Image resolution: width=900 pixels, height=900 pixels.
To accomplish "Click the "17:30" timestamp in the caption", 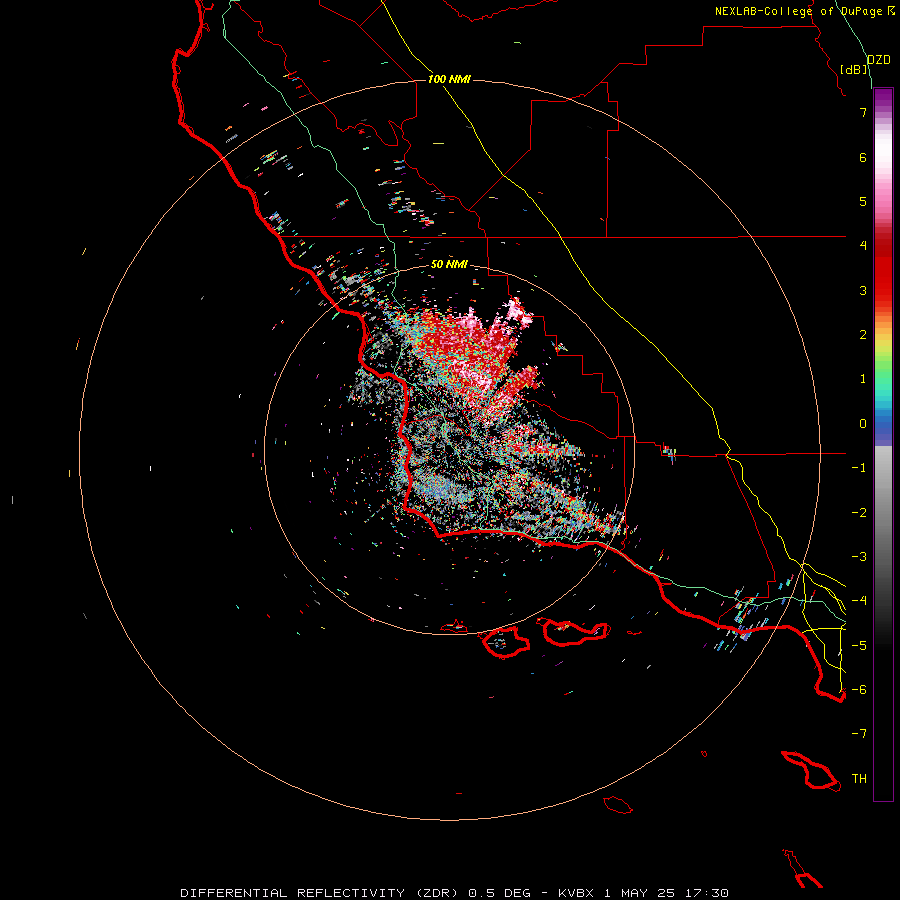I will coord(708,893).
